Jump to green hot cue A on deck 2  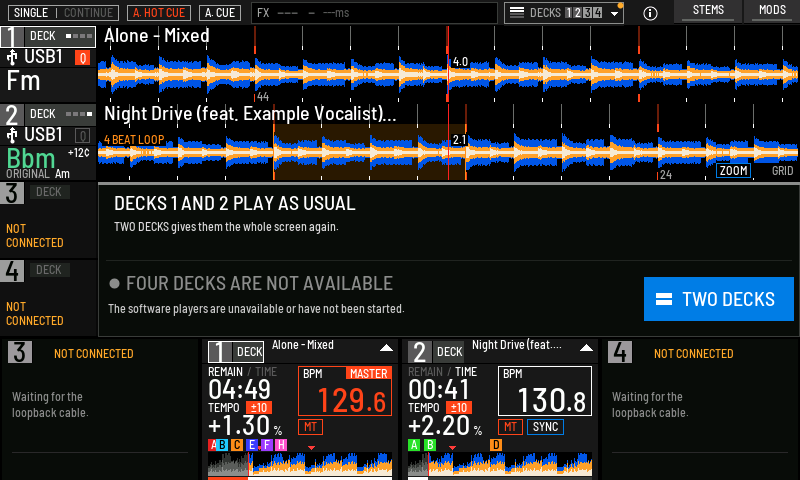coord(414,445)
